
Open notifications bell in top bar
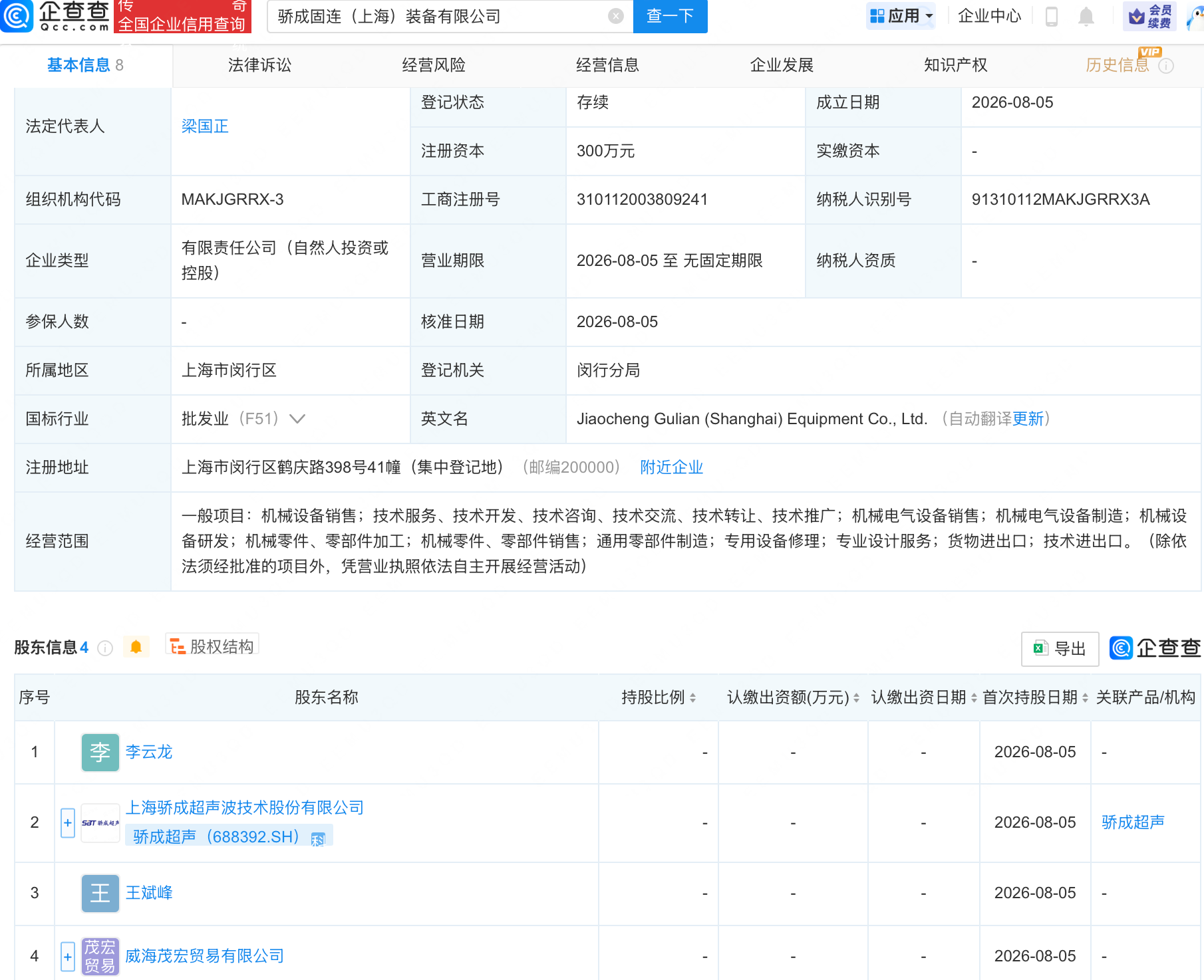[x=1086, y=16]
